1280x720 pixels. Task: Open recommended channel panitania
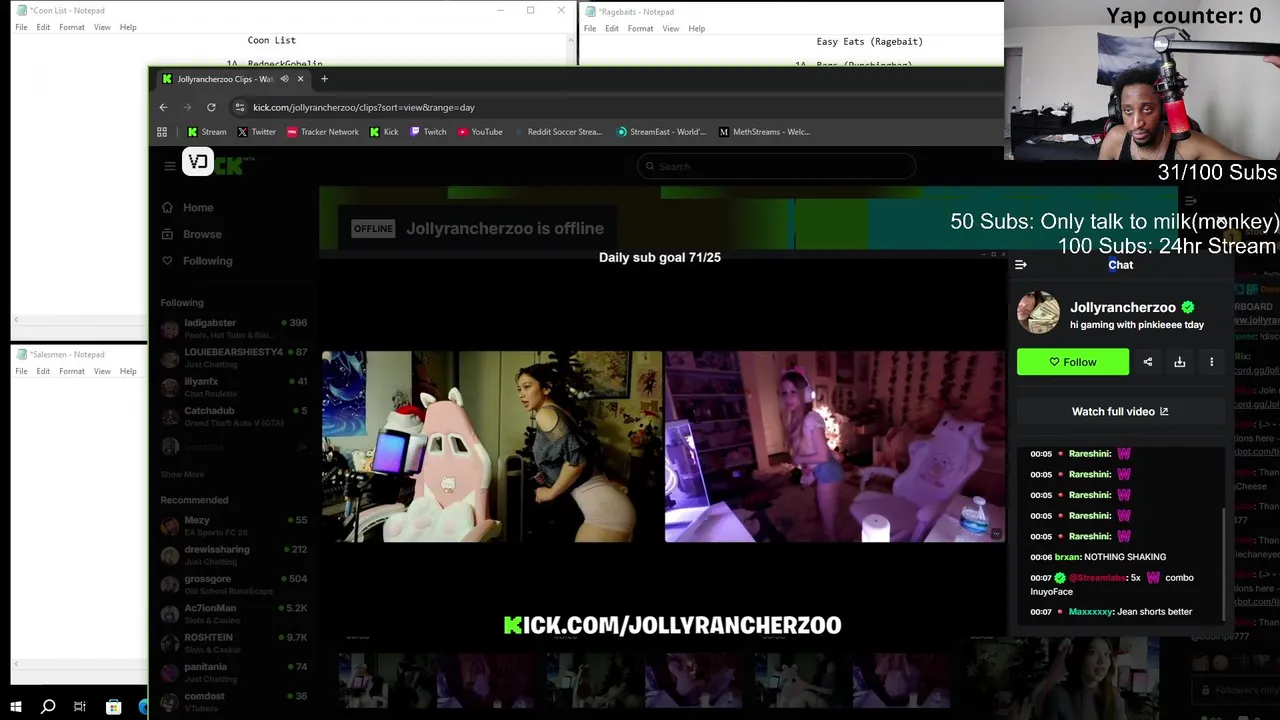233,671
